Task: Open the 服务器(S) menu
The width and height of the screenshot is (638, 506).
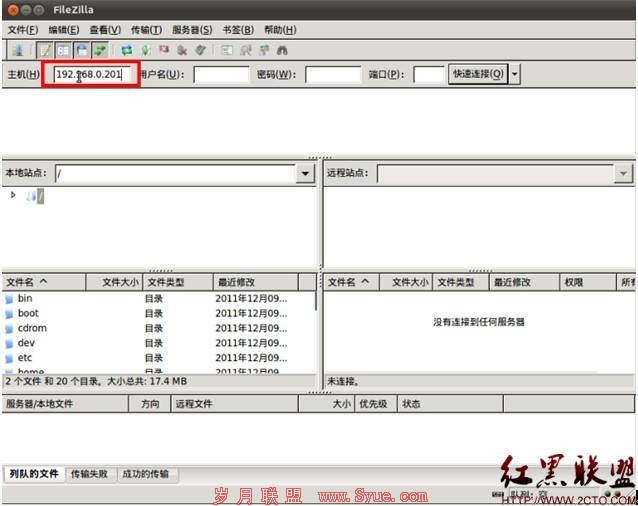Action: point(192,30)
